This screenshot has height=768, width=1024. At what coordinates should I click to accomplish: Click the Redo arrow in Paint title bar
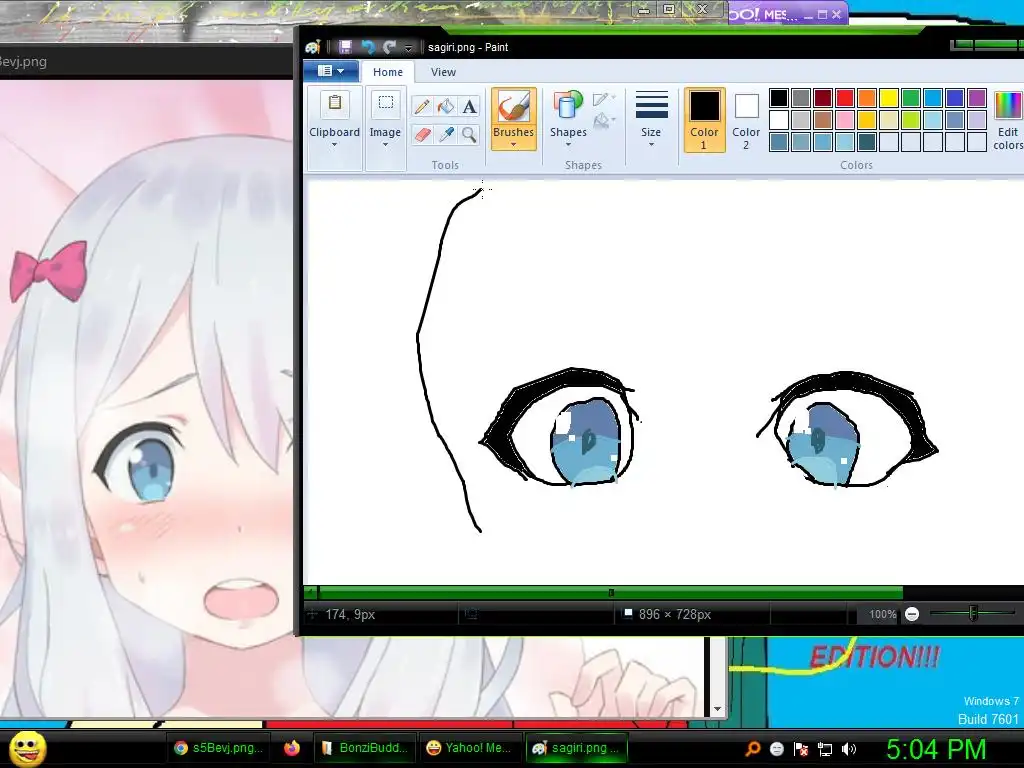[390, 47]
